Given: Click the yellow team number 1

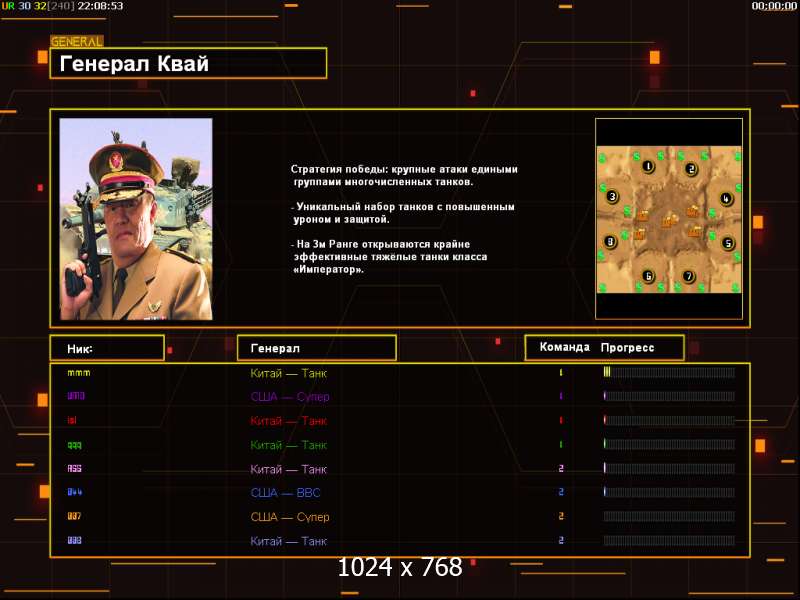Looking at the screenshot, I should coord(561,372).
